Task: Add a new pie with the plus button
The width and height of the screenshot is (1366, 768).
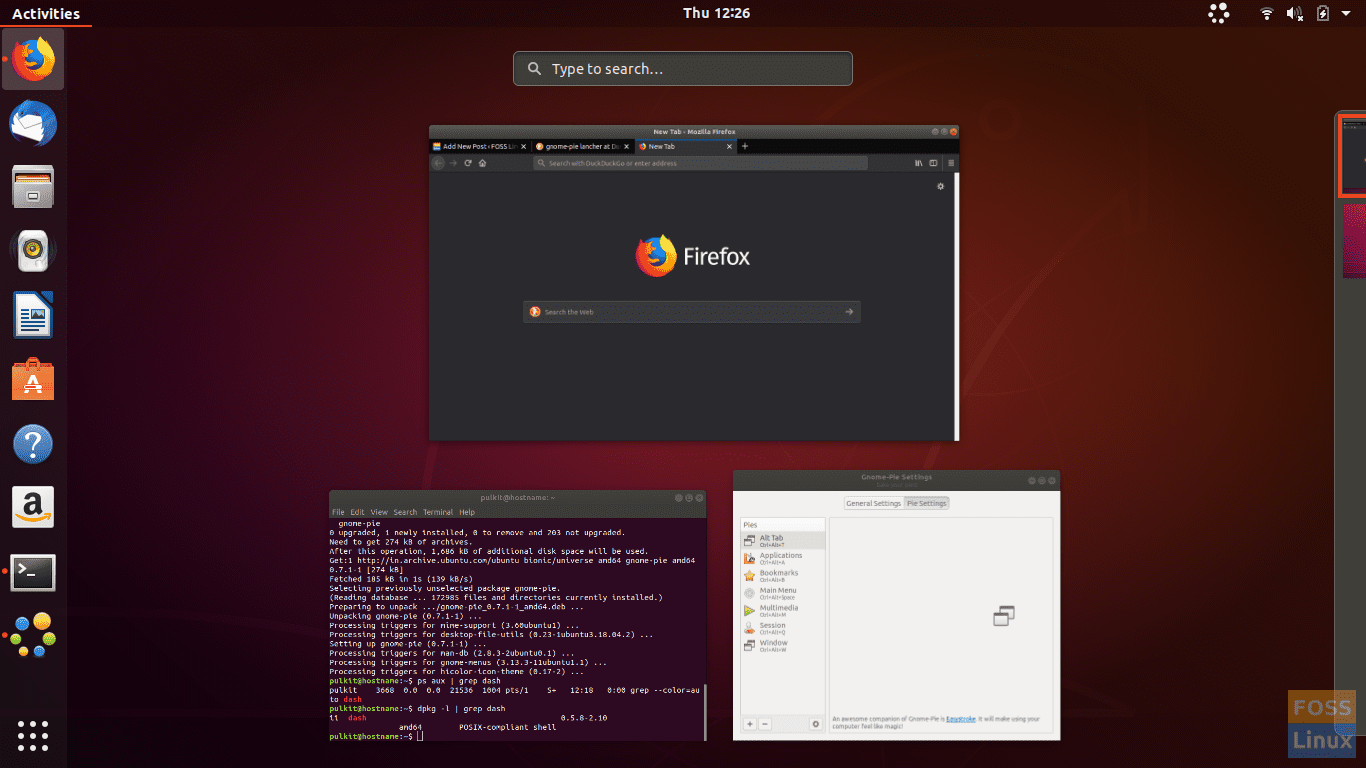Action: click(749, 723)
